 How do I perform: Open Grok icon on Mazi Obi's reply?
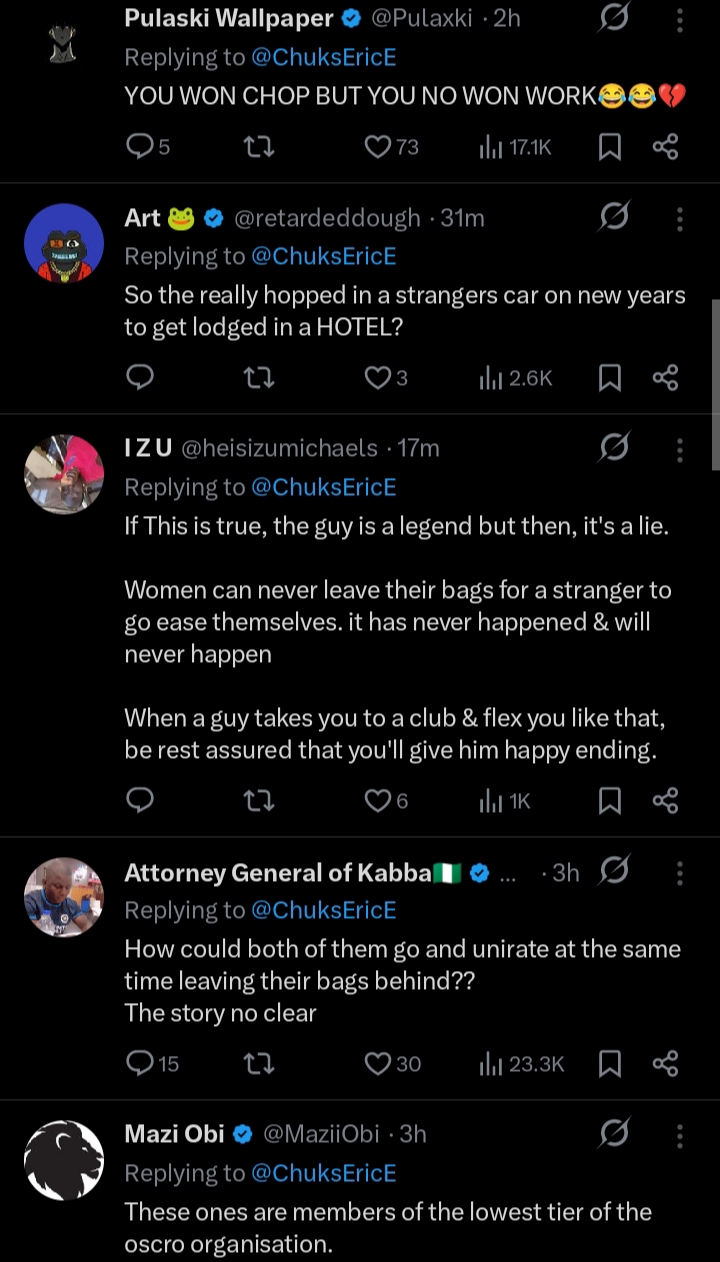614,1133
